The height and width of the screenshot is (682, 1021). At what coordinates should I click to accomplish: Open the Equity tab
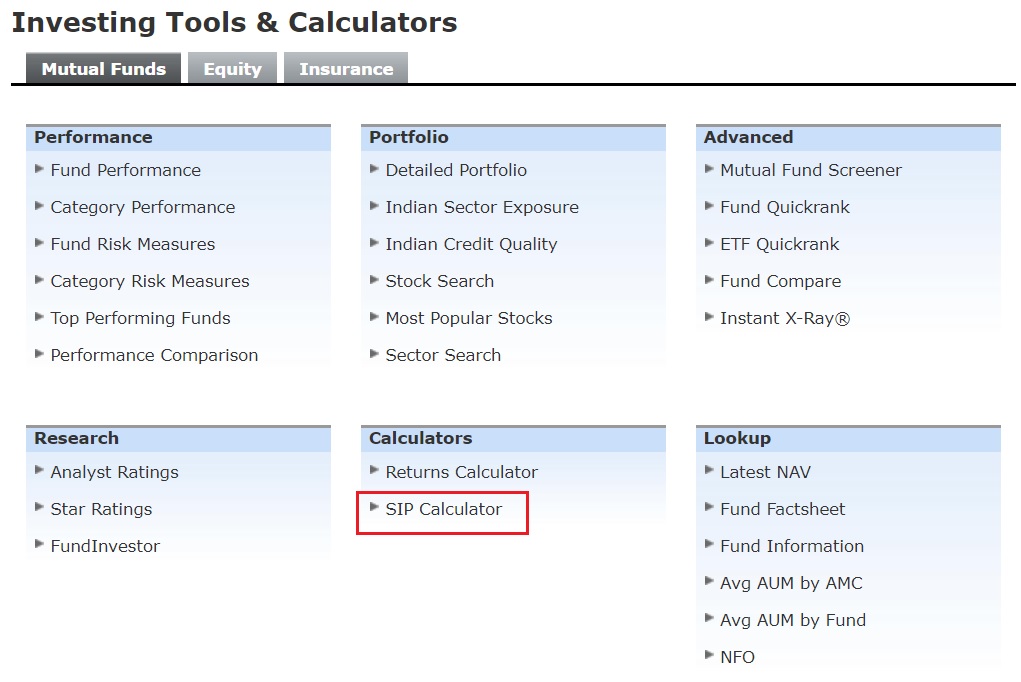(232, 69)
